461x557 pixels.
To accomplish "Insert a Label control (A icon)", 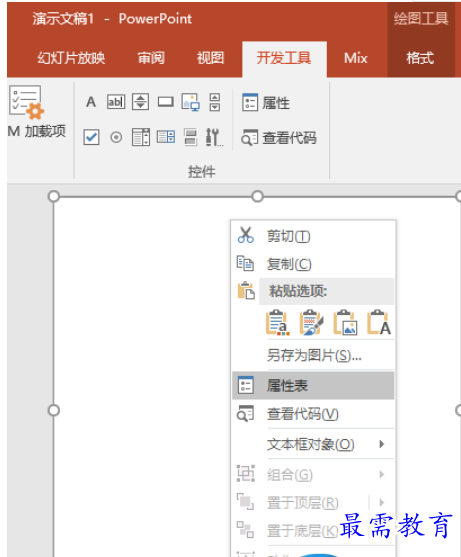I will coord(91,102).
